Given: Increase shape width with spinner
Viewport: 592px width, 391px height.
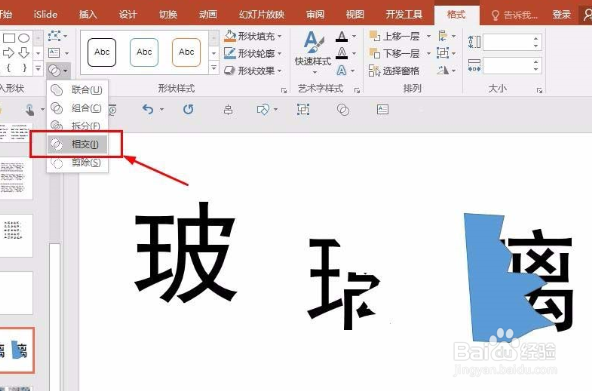Looking at the screenshot, I should [536, 62].
